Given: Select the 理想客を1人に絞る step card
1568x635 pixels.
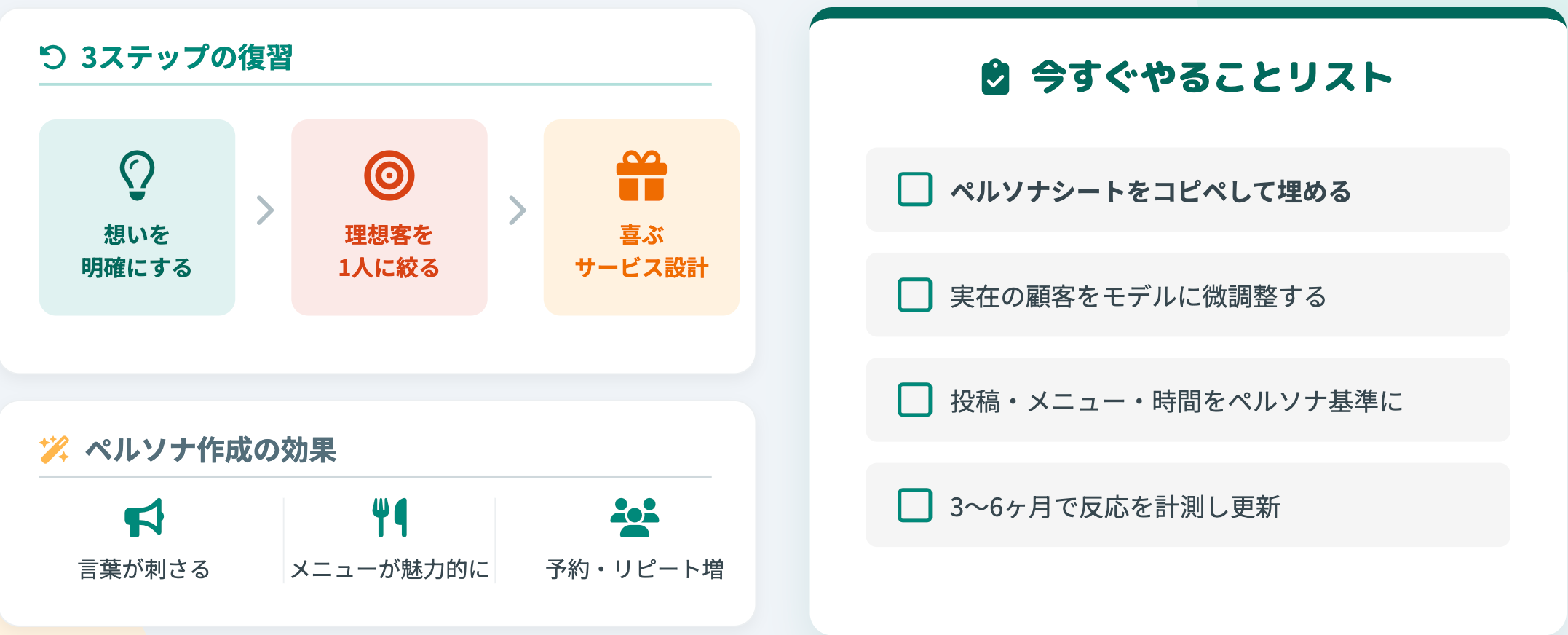Looking at the screenshot, I should [x=389, y=217].
